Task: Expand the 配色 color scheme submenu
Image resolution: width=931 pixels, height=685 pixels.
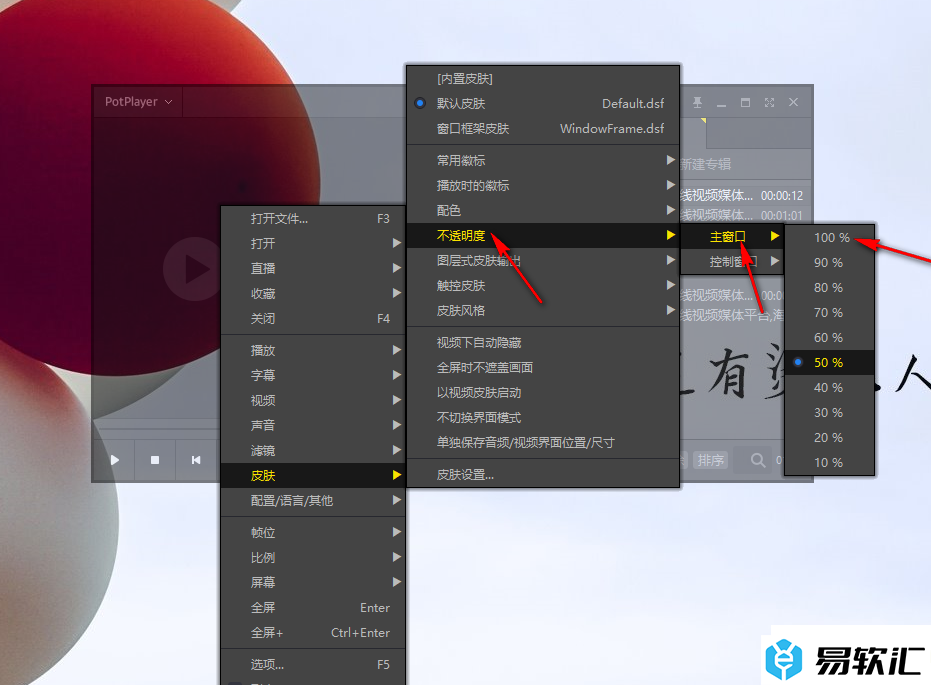Action: pyautogui.click(x=543, y=210)
